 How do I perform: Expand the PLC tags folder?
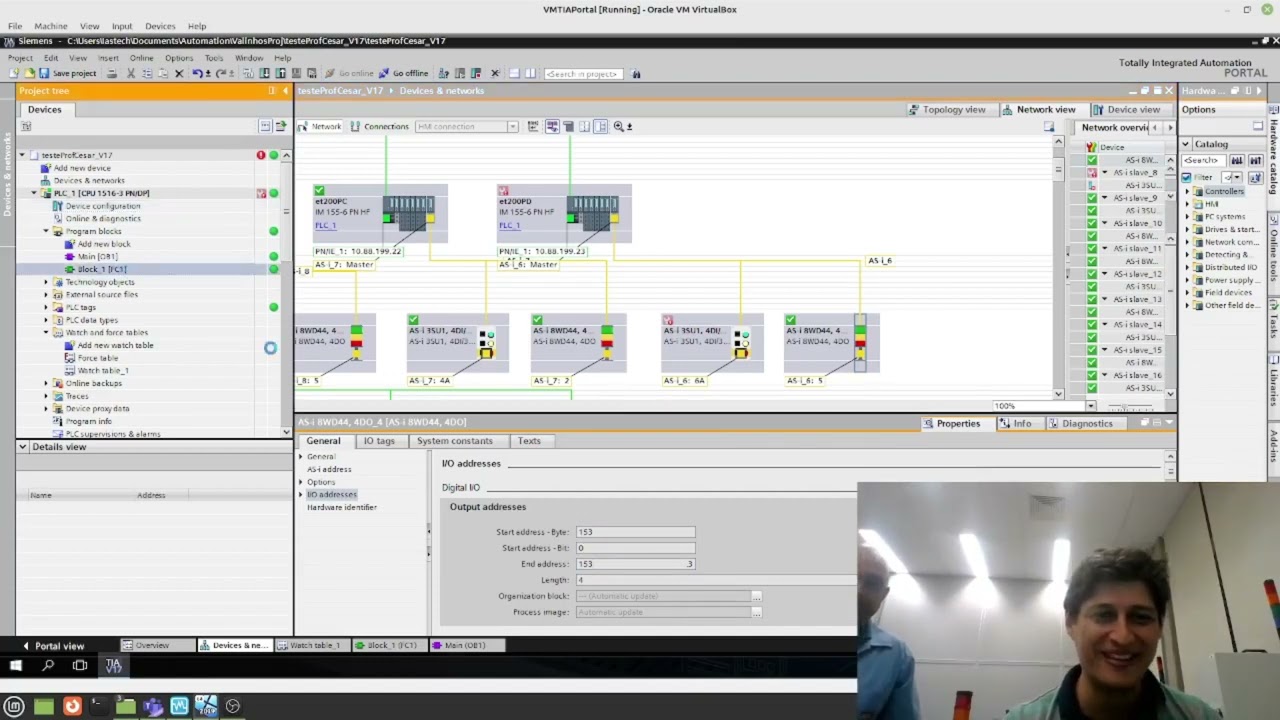(46, 307)
